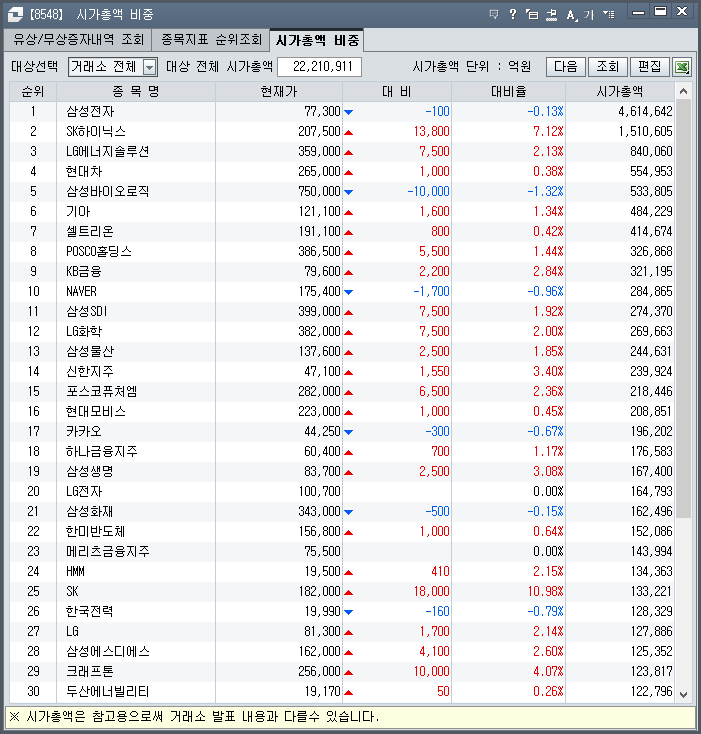The width and height of the screenshot is (701, 734).
Task: Export the table with the Excel icon
Action: pyautogui.click(x=682, y=67)
